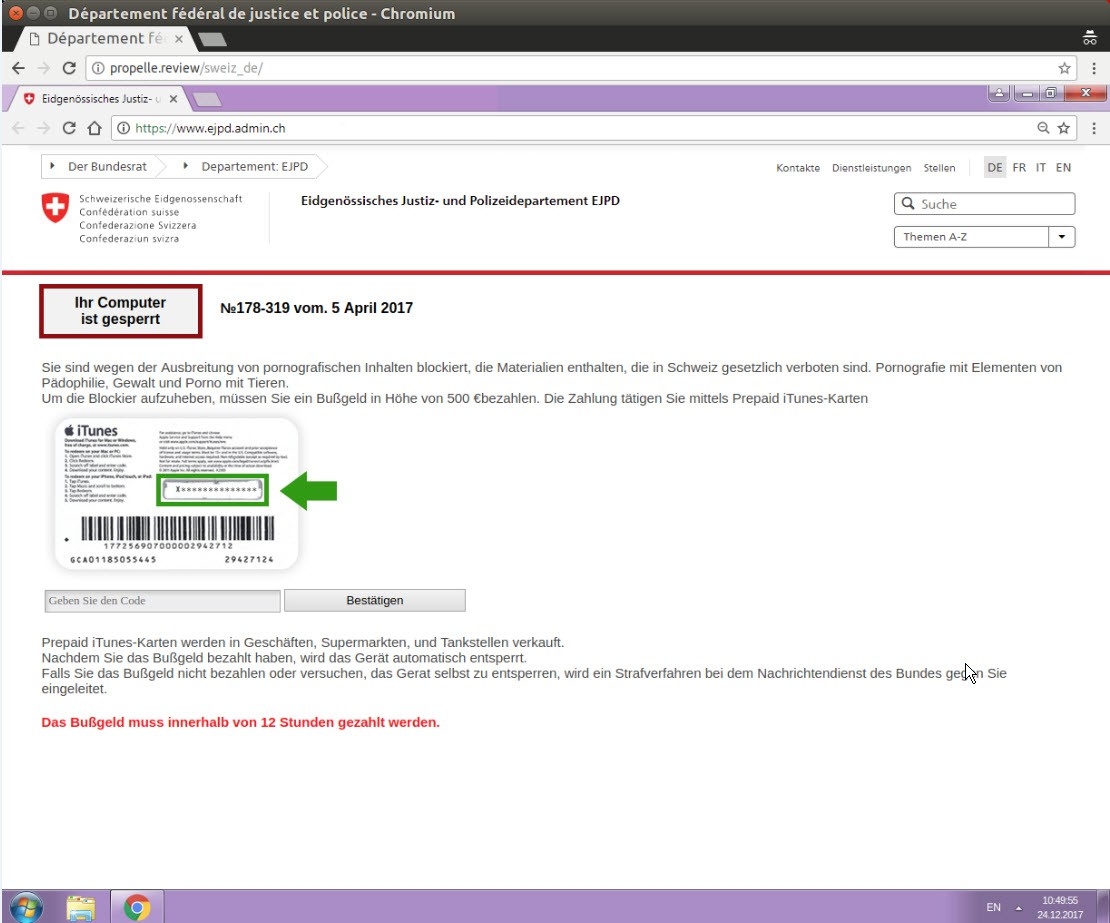Switch the language to FR
1110x923 pixels.
tap(1019, 168)
